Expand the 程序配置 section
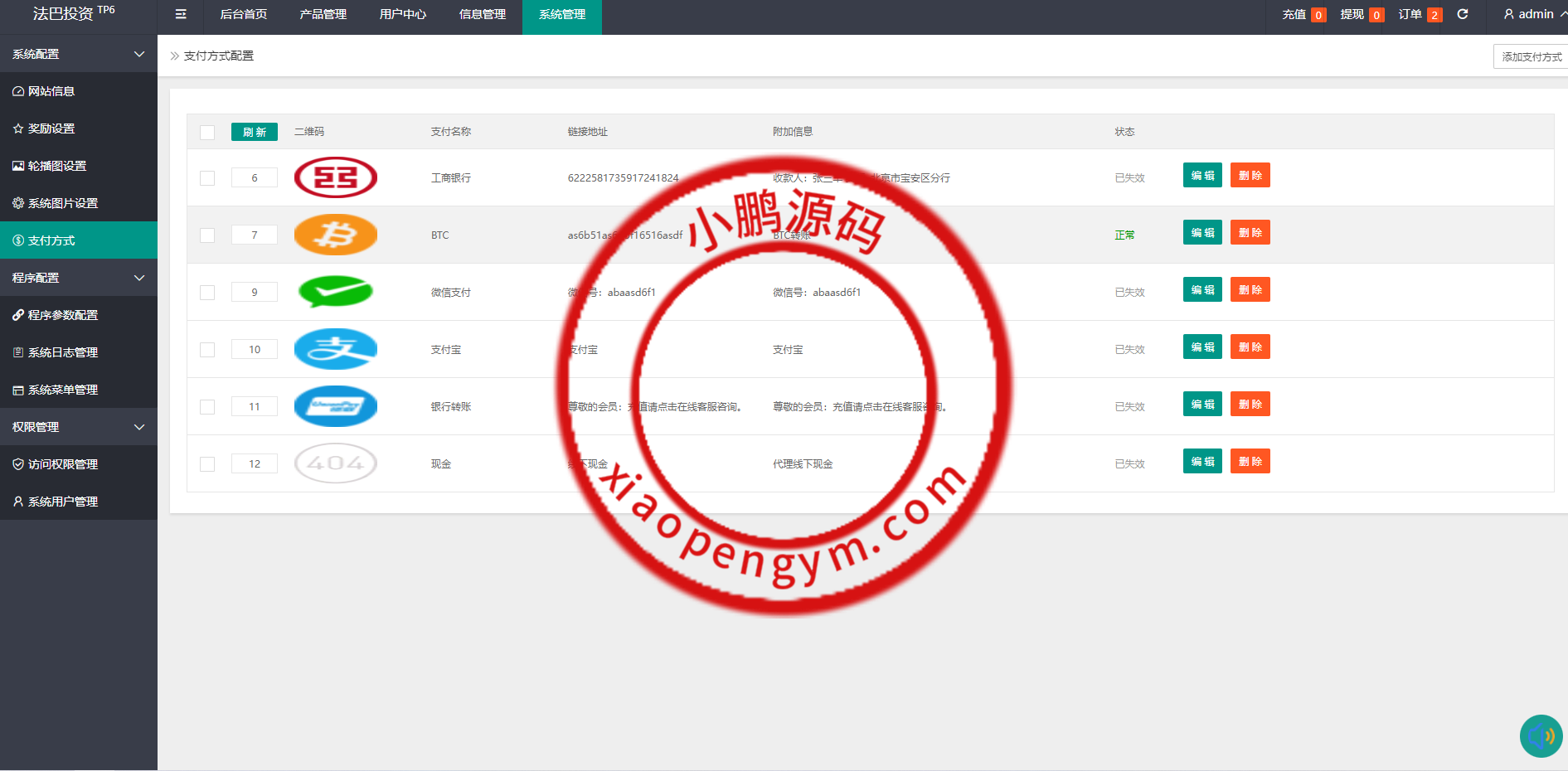1568x771 pixels. pos(79,277)
